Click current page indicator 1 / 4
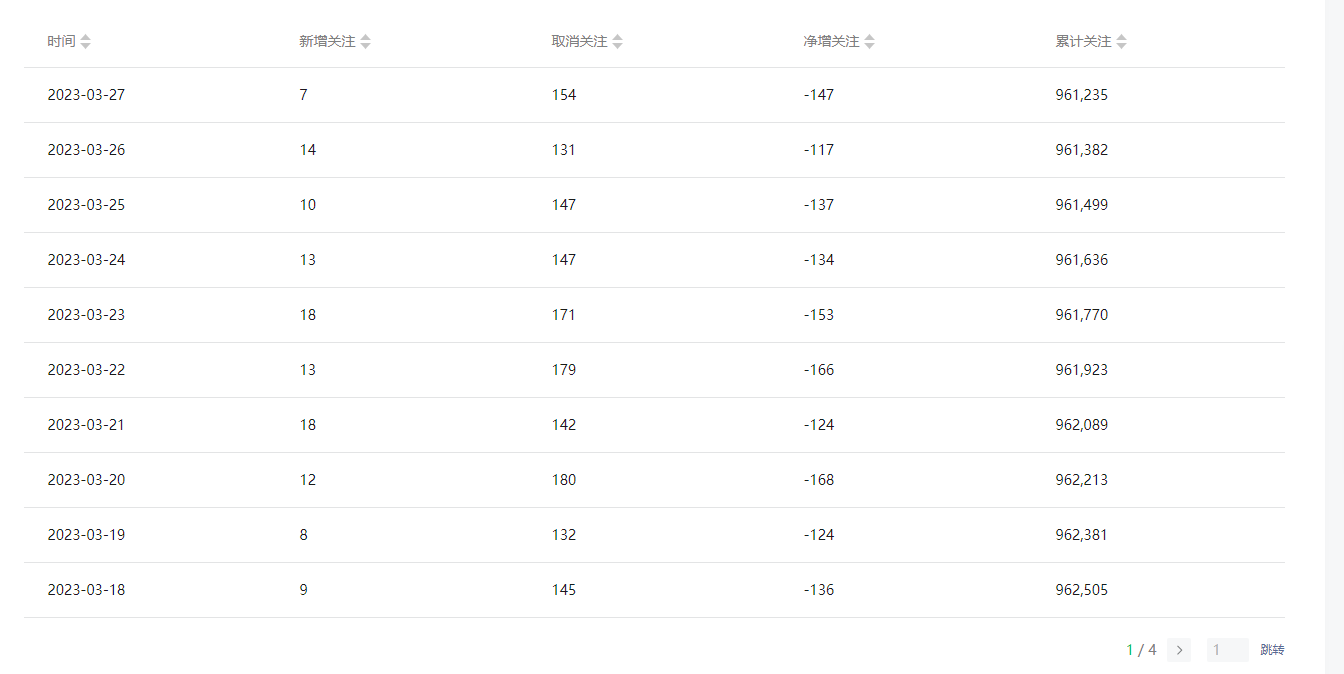 tap(1141, 650)
